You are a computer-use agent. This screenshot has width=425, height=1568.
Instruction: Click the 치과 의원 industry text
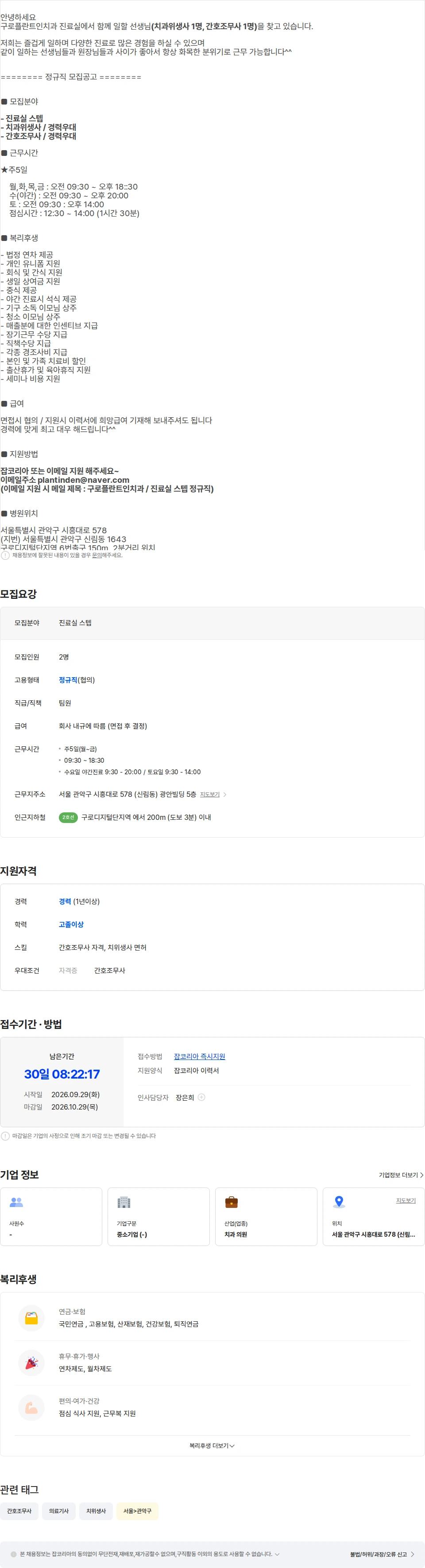[x=236, y=1234]
